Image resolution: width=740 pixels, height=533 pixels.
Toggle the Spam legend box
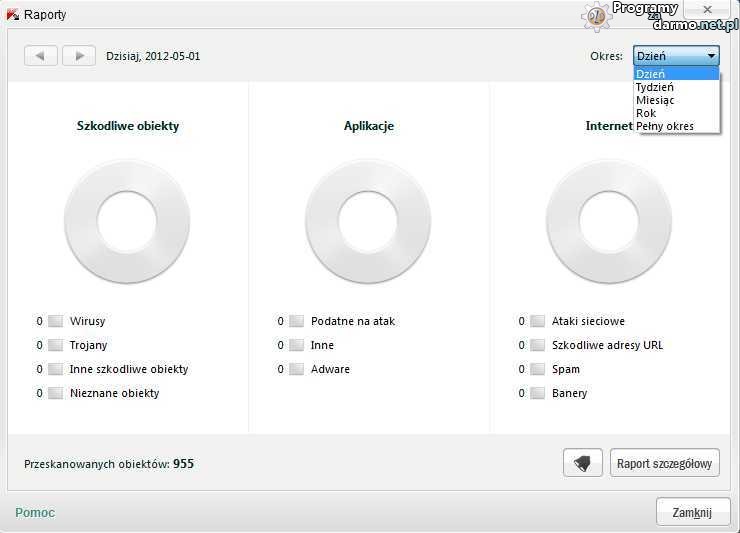(538, 369)
